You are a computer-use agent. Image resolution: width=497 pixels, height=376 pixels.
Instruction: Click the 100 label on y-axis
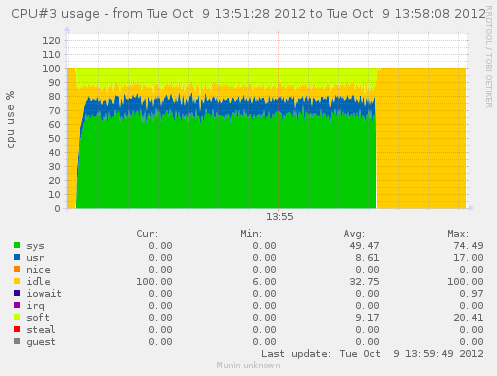51,69
